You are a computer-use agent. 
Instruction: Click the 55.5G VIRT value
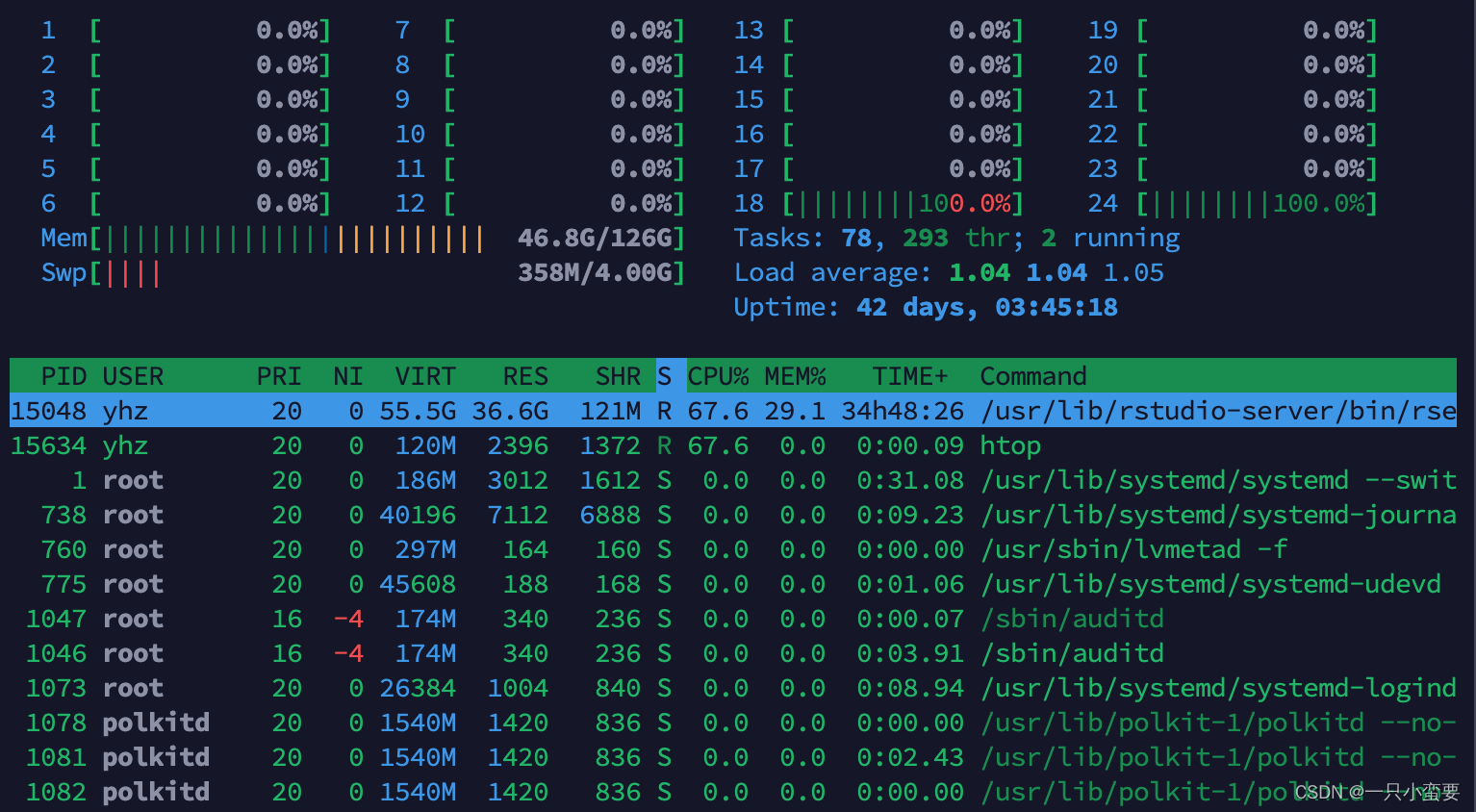pos(418,411)
